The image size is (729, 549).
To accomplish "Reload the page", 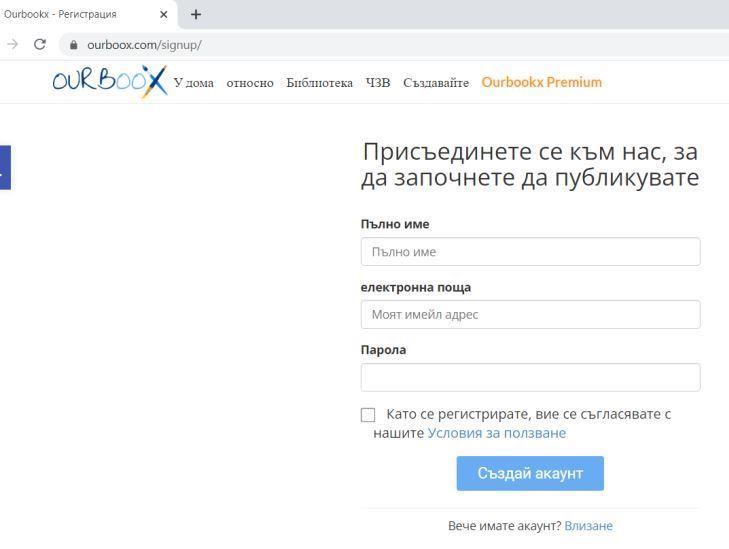I will pos(40,45).
